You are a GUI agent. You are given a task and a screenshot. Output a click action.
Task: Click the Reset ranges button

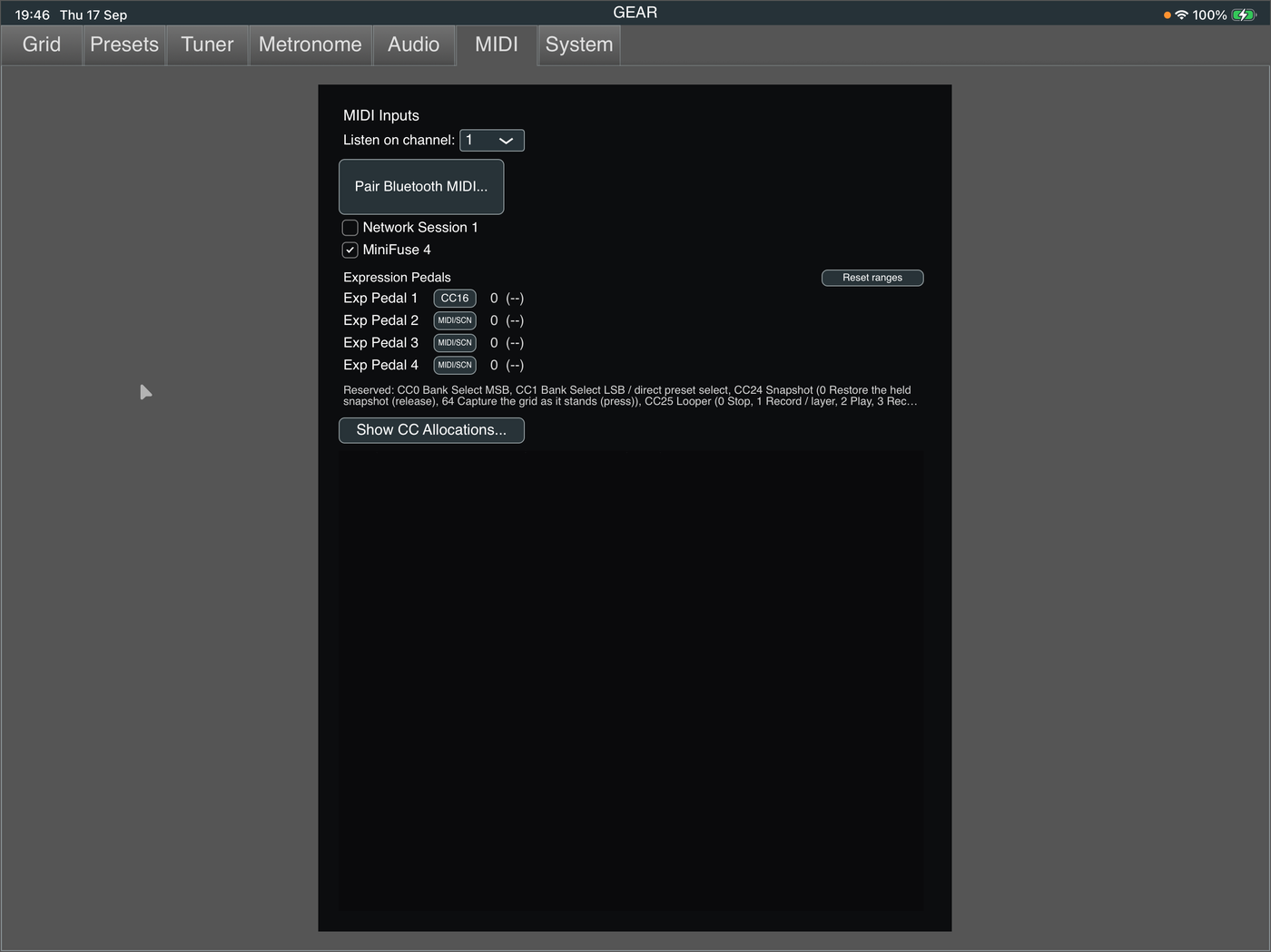click(872, 278)
